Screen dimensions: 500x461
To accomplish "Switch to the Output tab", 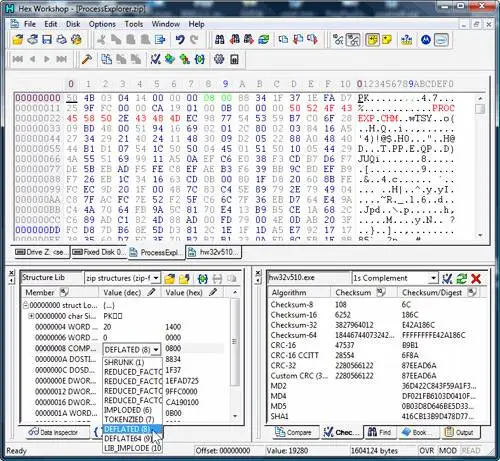I will click(x=460, y=432).
